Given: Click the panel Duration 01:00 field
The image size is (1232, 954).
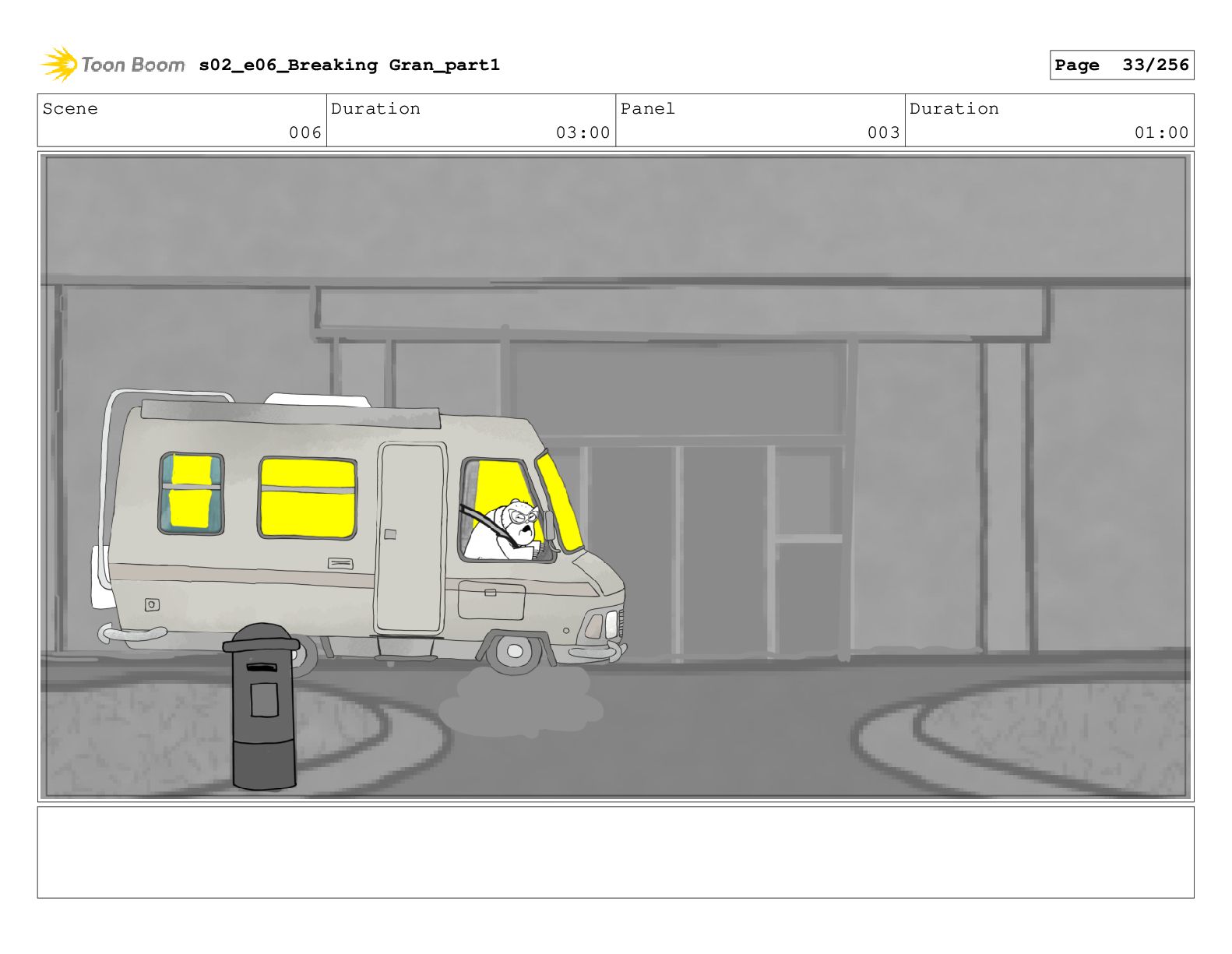Looking at the screenshot, I should tap(1049, 121).
